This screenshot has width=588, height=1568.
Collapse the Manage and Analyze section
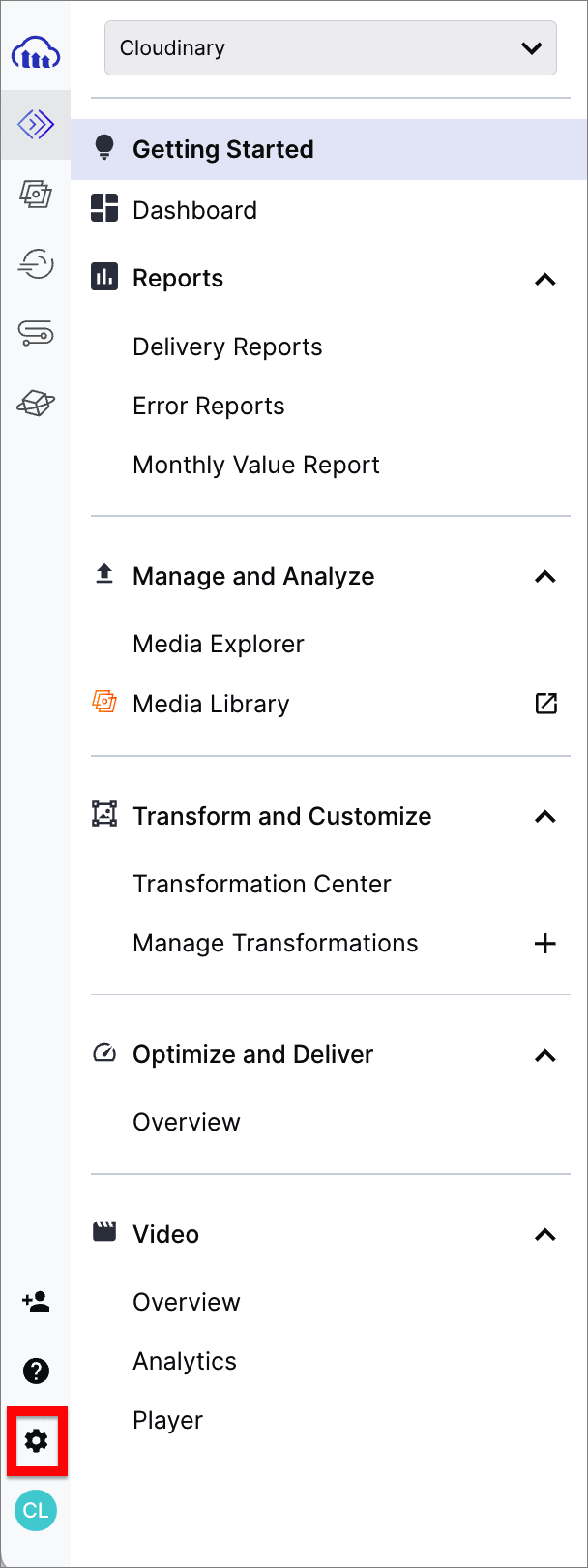click(545, 577)
